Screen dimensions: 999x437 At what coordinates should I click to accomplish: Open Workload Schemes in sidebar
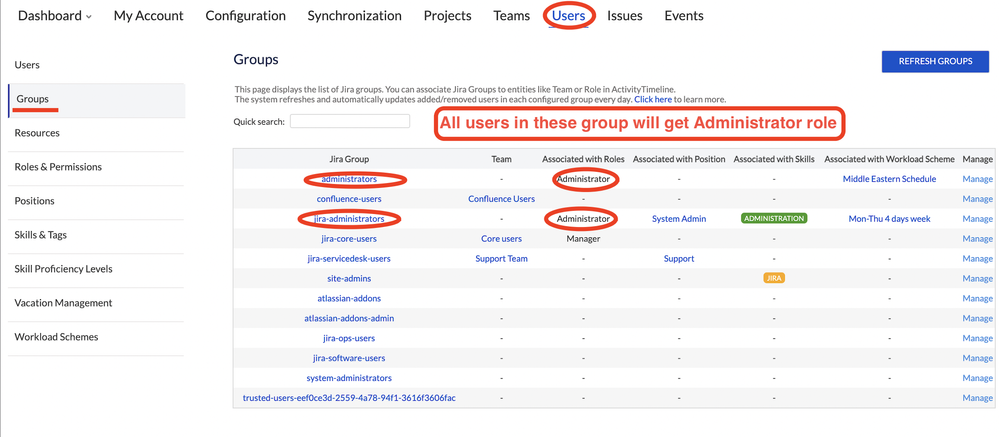click(x=56, y=337)
